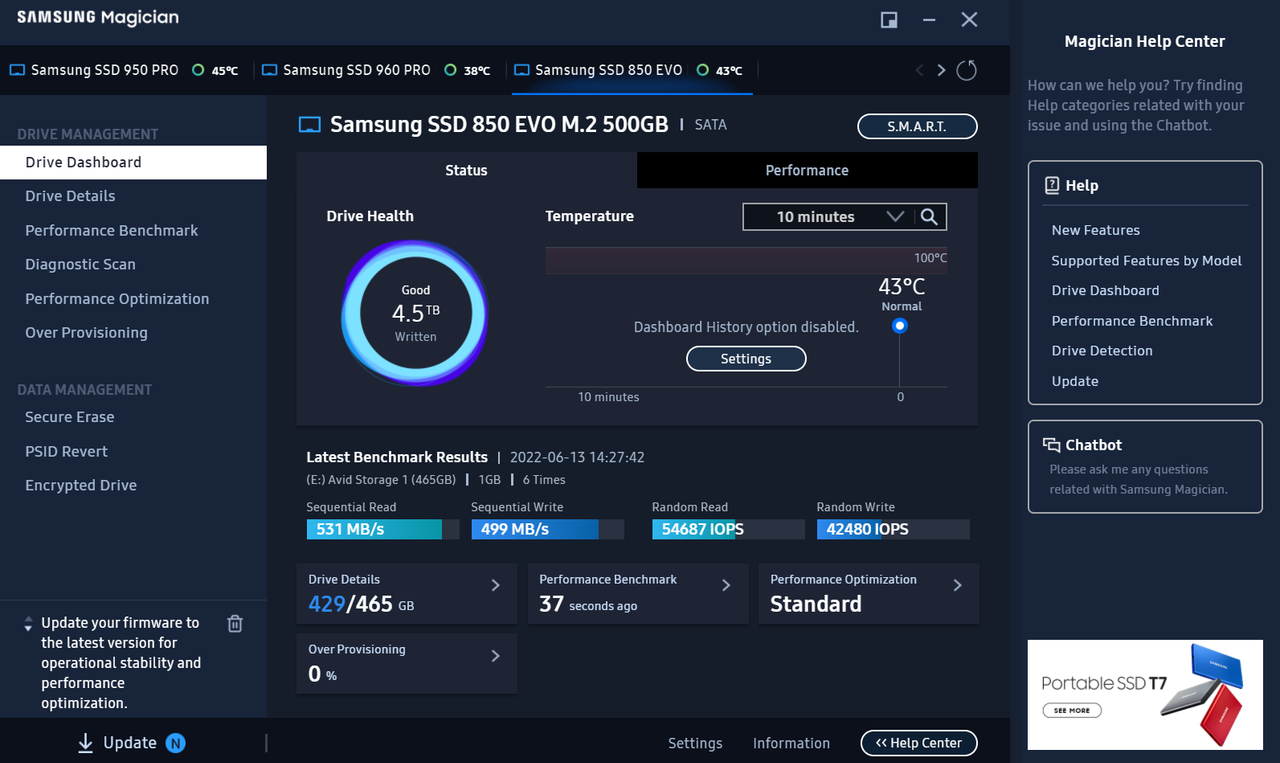Click SEE MORE on Portable SSD T7 ad
This screenshot has height=763, width=1280.
1071,710
